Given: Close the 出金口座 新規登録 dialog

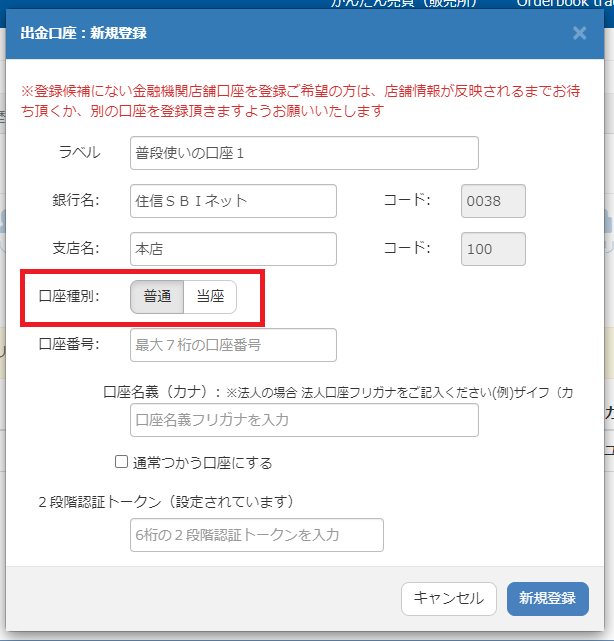Looking at the screenshot, I should (579, 33).
